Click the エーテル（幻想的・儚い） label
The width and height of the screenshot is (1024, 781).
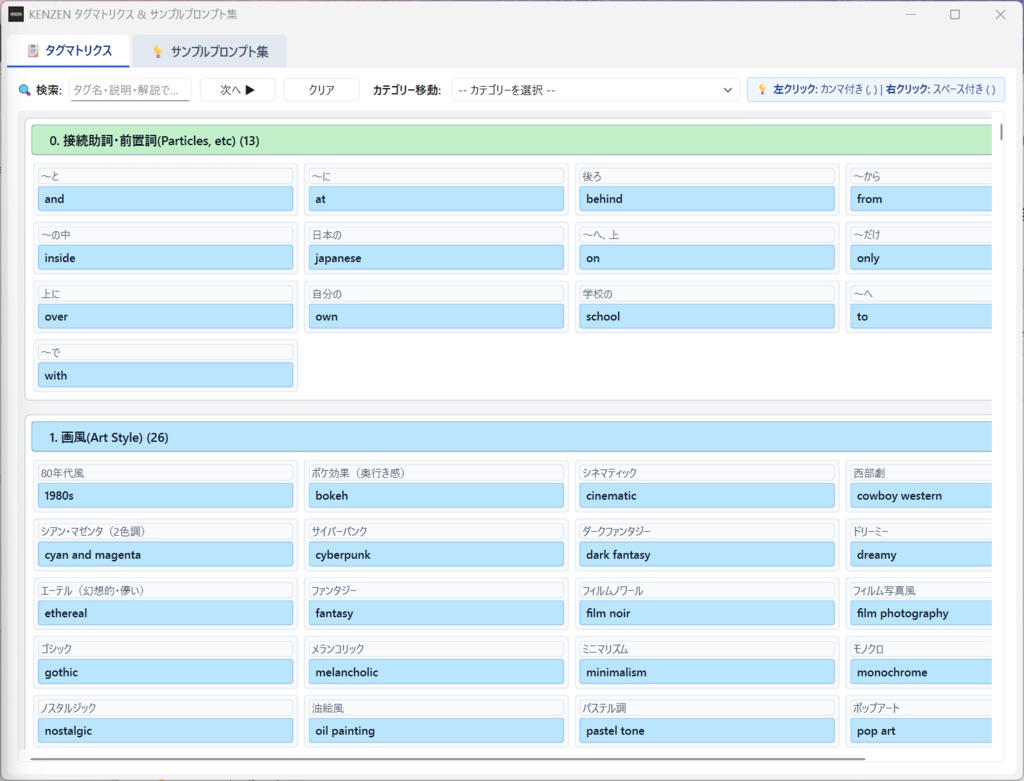pos(165,590)
